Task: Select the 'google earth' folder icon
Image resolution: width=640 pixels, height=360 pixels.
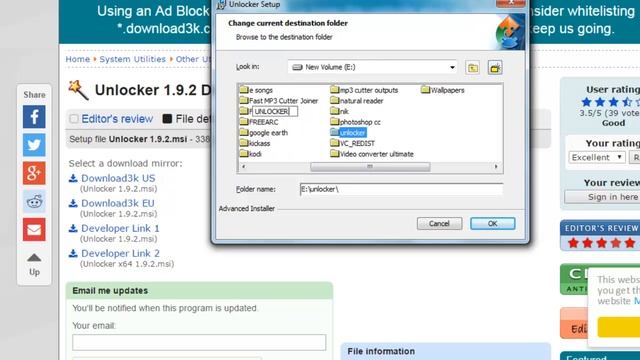Action: pyautogui.click(x=244, y=132)
